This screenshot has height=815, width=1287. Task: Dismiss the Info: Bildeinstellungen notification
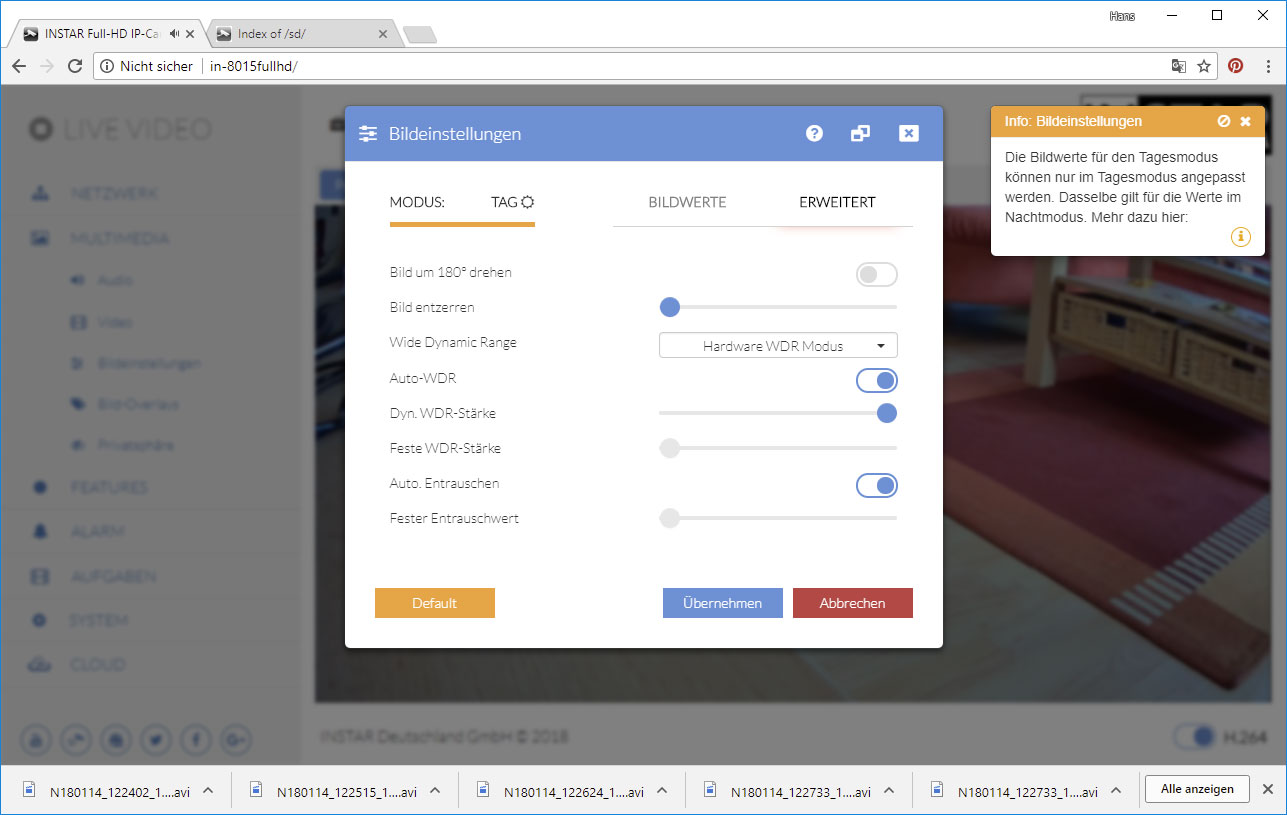1245,121
